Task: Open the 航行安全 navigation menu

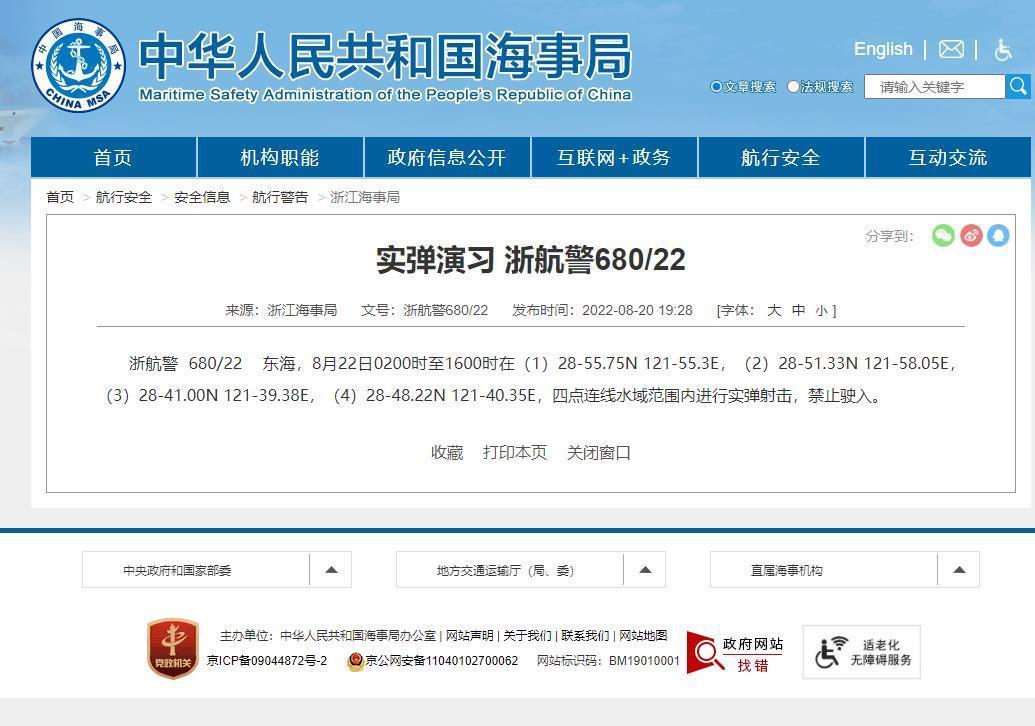Action: click(780, 157)
